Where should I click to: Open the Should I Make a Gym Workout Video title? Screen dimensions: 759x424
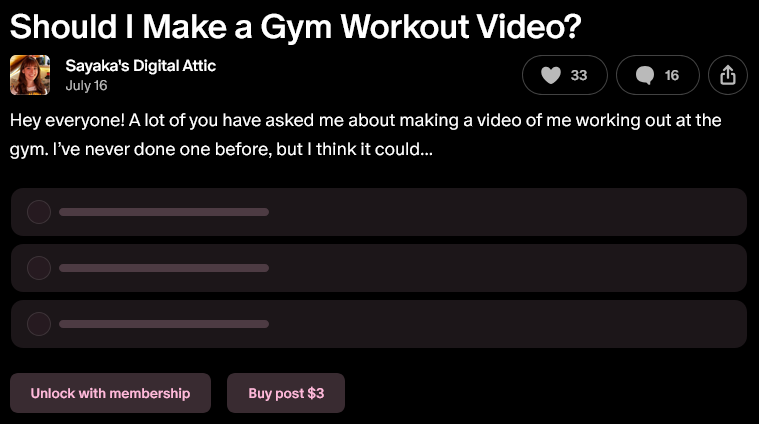(295, 26)
